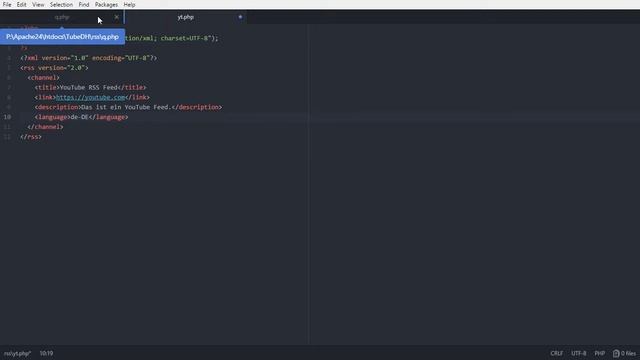
Task: Open the Selection menu
Action: point(61,4)
